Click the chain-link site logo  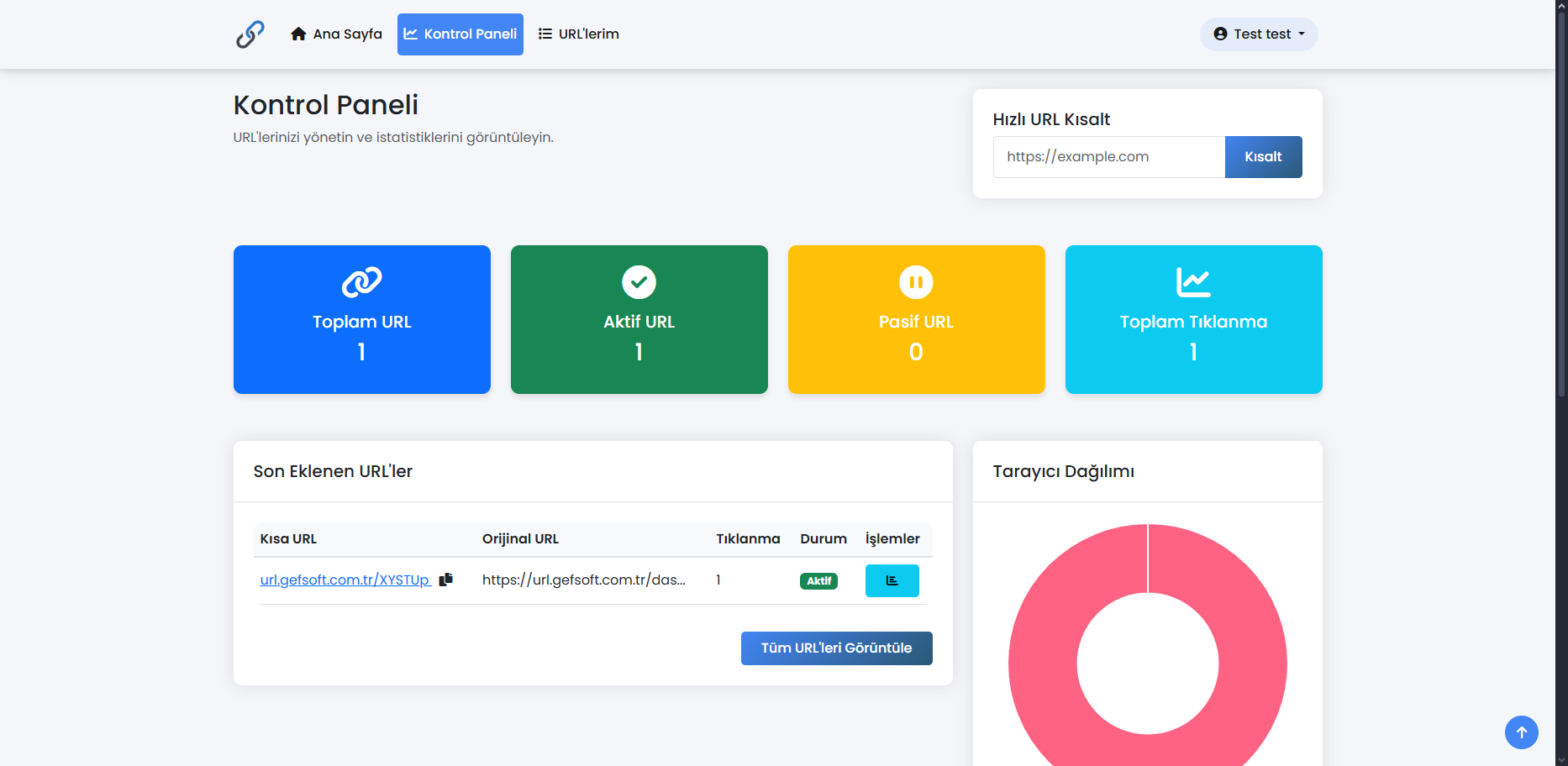(250, 34)
